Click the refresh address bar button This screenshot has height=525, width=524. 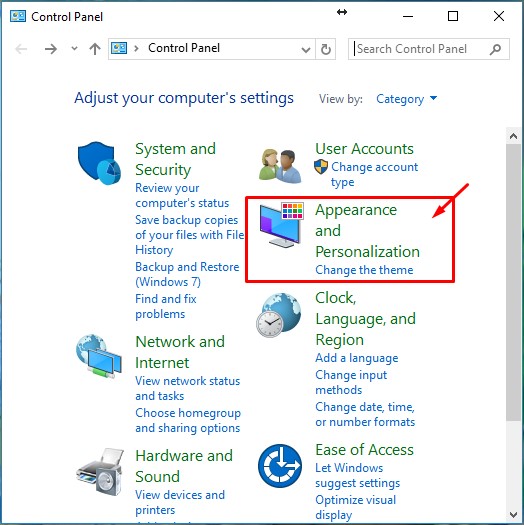(x=326, y=49)
